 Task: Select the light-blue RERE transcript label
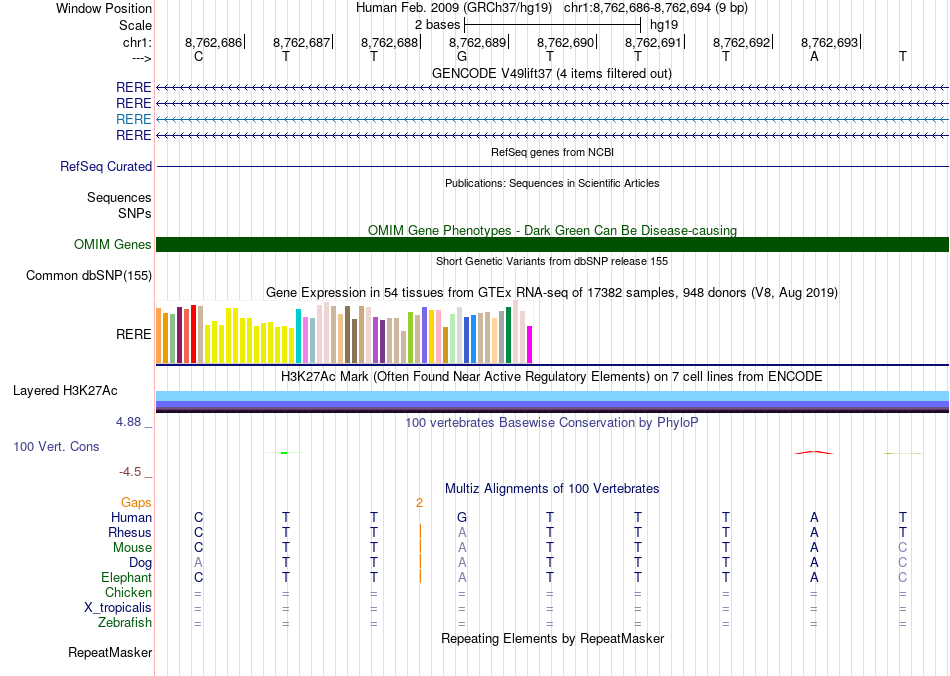(134, 119)
